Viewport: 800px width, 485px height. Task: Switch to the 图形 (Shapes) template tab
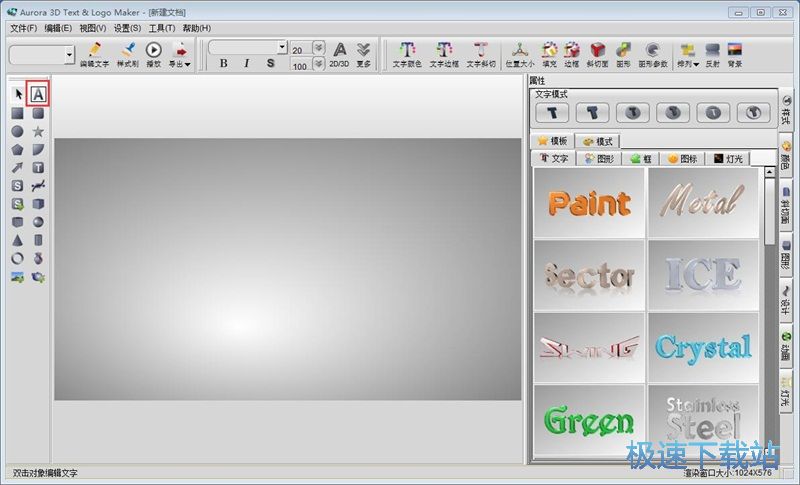(599, 159)
